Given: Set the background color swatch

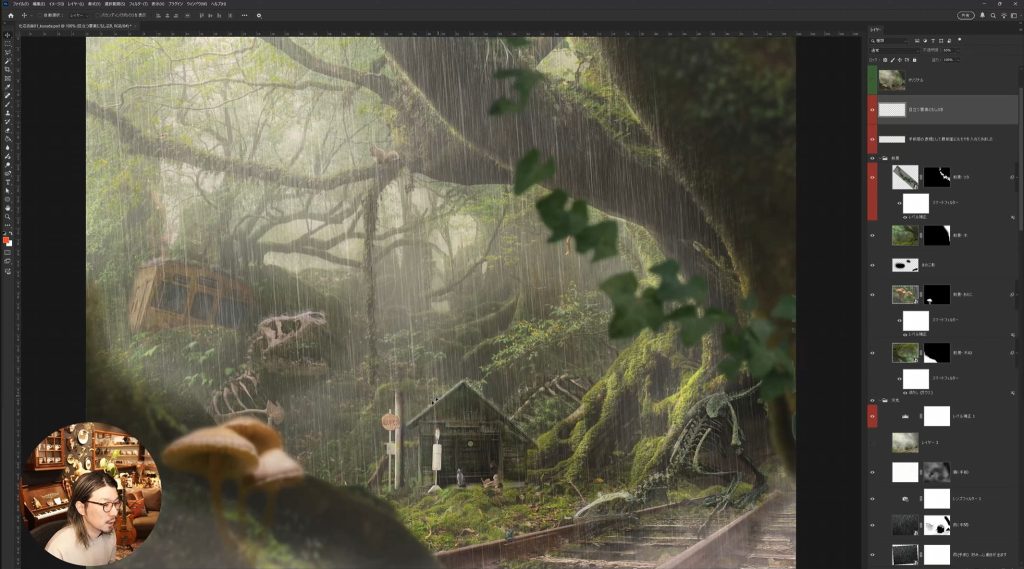Looking at the screenshot, I should click(x=10, y=244).
